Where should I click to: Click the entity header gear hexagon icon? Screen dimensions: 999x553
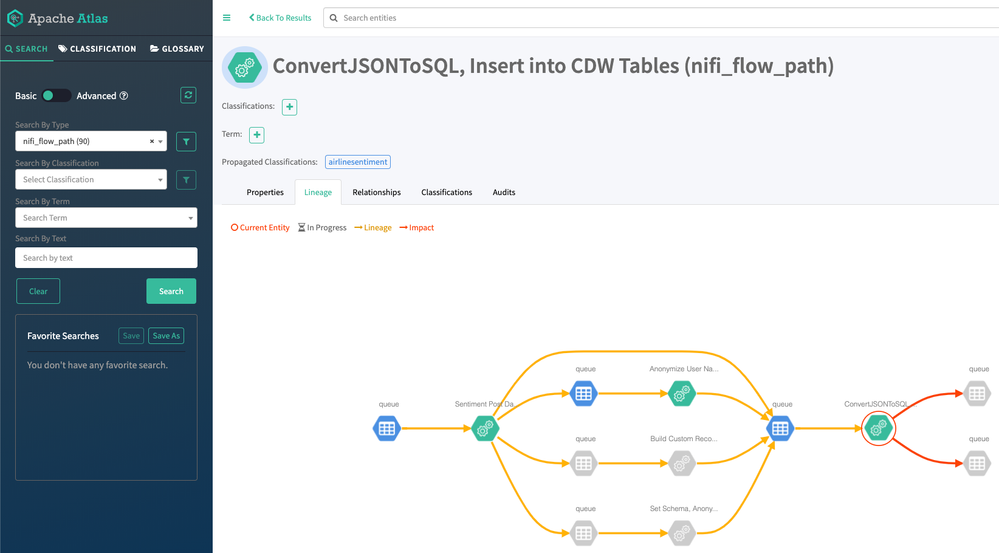245,67
